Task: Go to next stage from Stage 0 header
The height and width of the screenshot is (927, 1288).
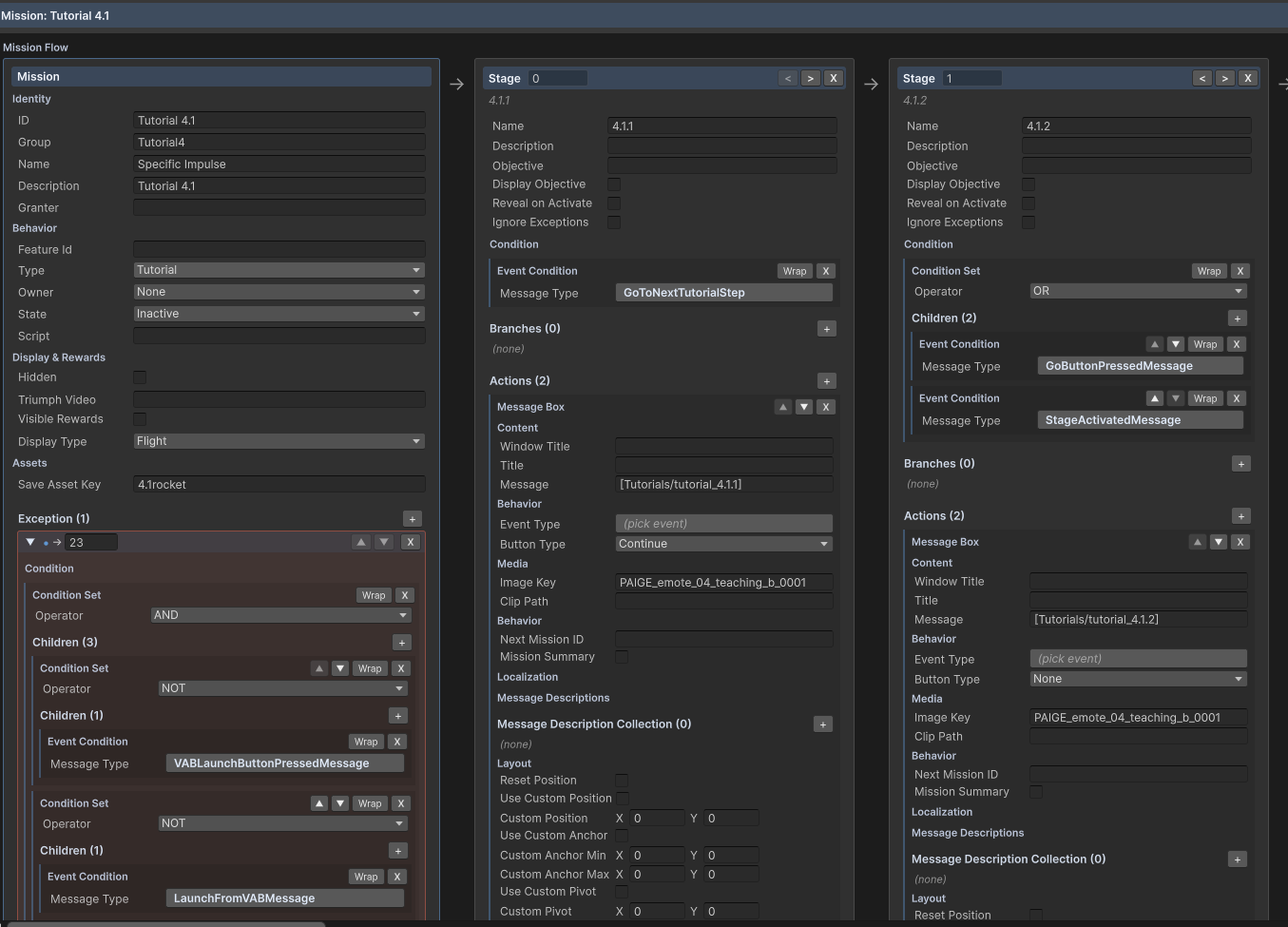Action: pos(811,79)
